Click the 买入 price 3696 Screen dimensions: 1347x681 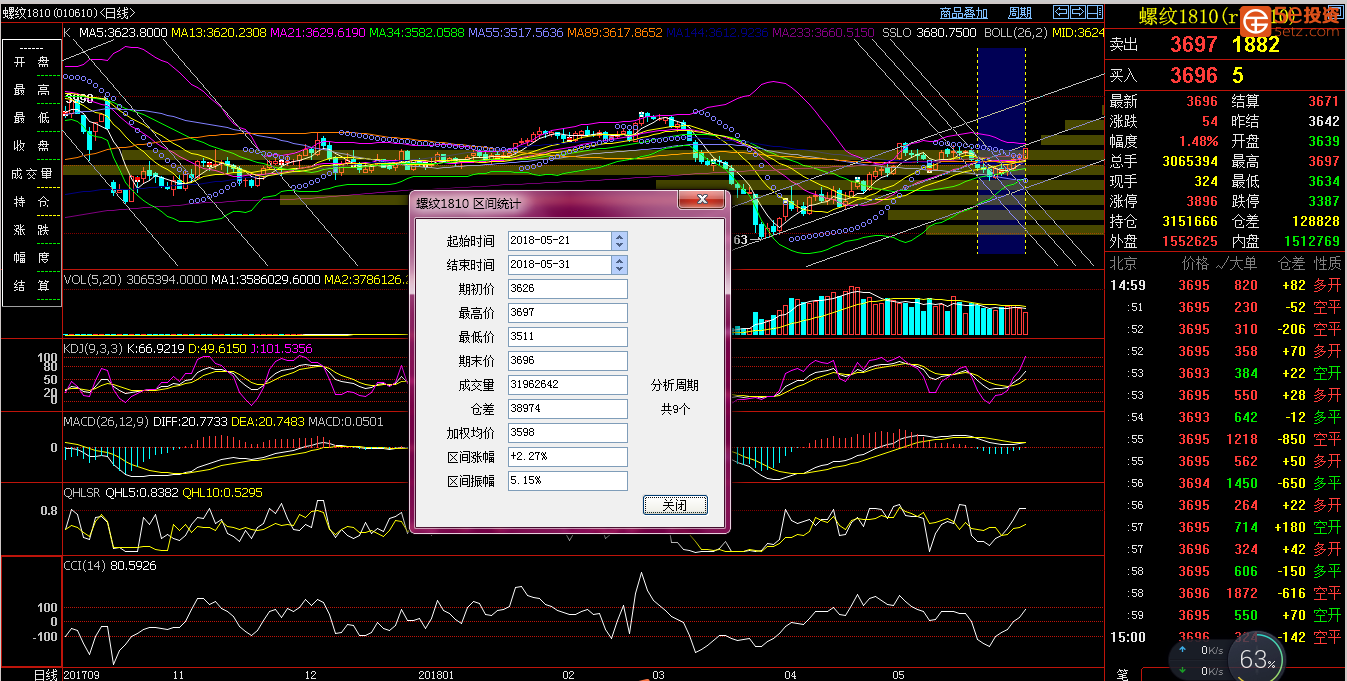(x=1194, y=75)
